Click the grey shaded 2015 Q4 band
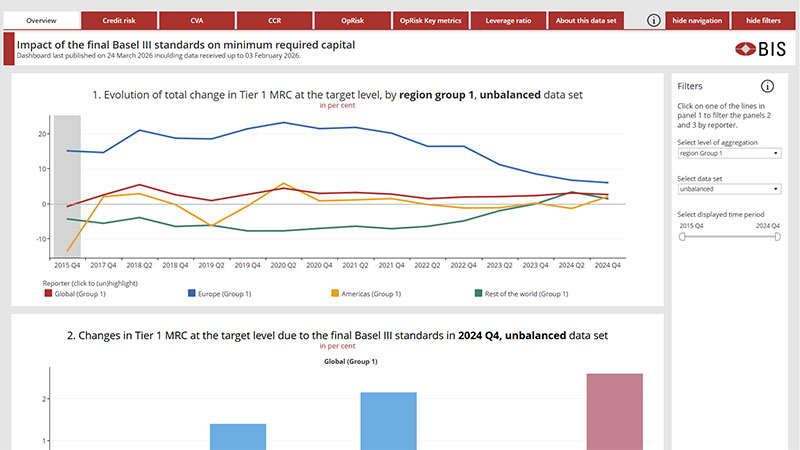 (x=67, y=186)
